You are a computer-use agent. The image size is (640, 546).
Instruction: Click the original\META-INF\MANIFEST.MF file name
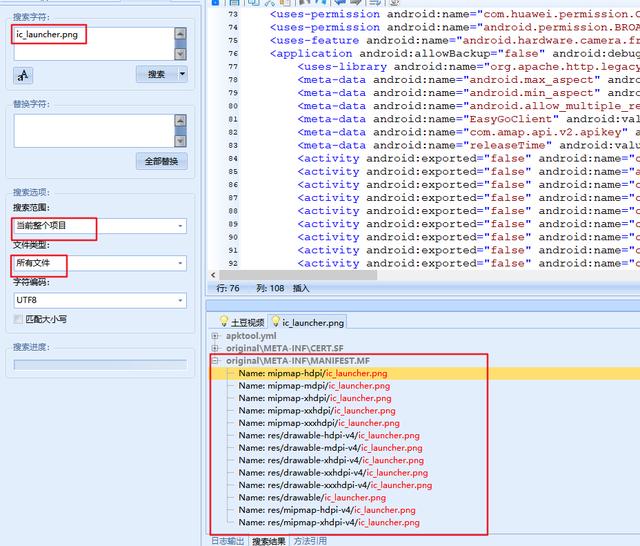pos(298,361)
